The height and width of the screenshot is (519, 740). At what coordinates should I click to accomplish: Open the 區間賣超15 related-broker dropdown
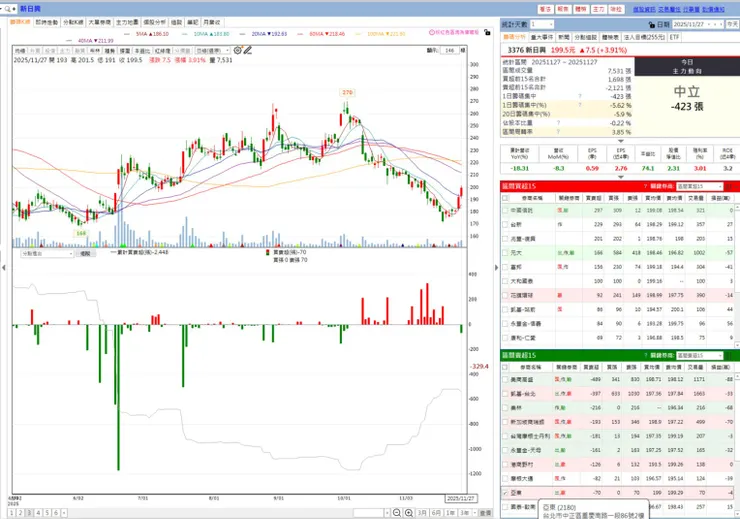pos(699,355)
